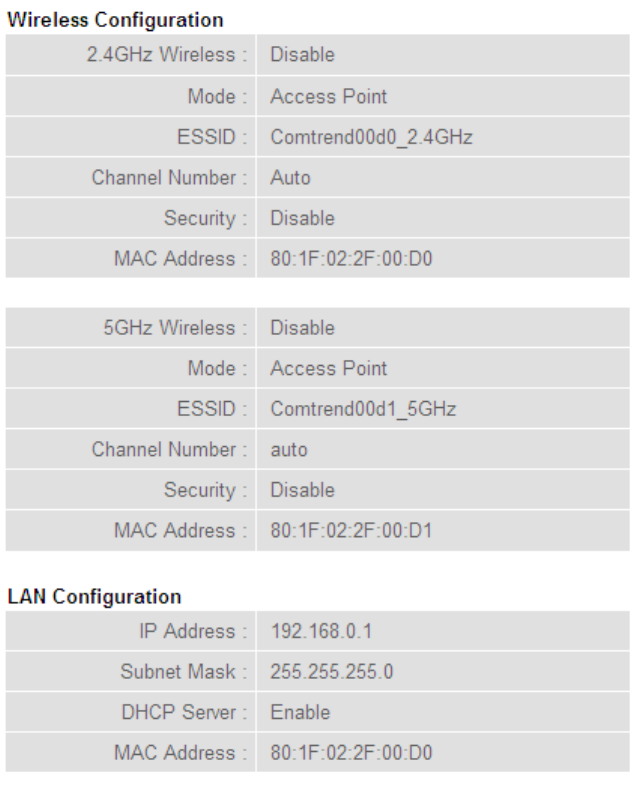Click the 5GHz Wireless Disable status value
Image resolution: width=639 pixels, height=787 pixels.
pyautogui.click(x=302, y=328)
